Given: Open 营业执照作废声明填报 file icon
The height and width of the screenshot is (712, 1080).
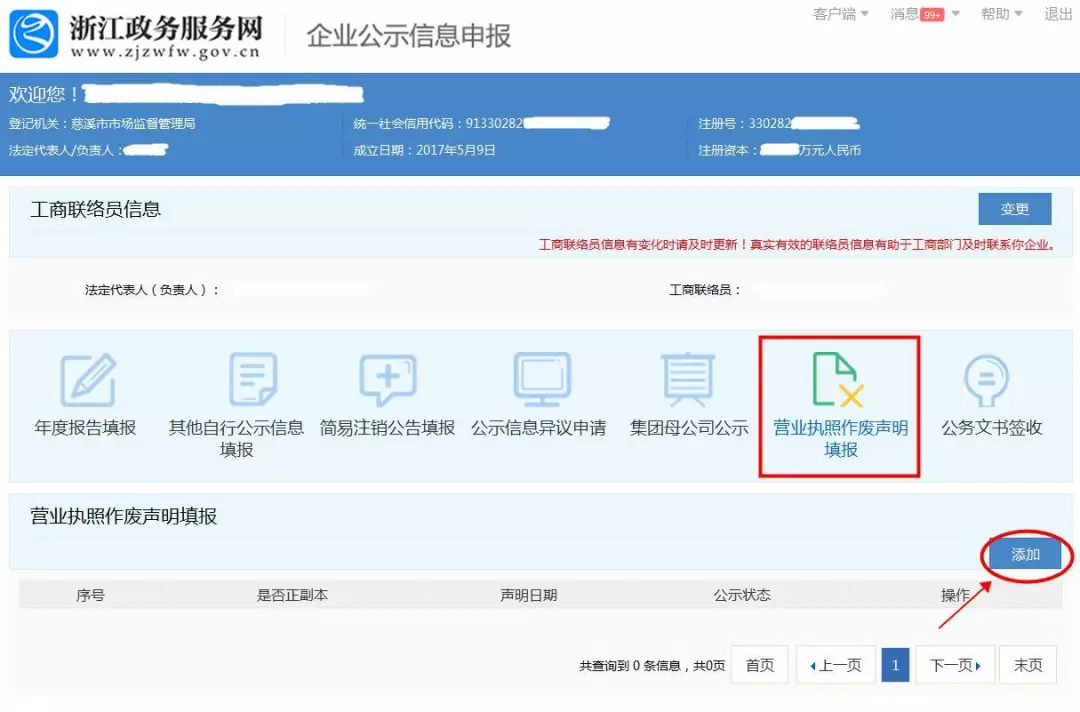Looking at the screenshot, I should 838,379.
